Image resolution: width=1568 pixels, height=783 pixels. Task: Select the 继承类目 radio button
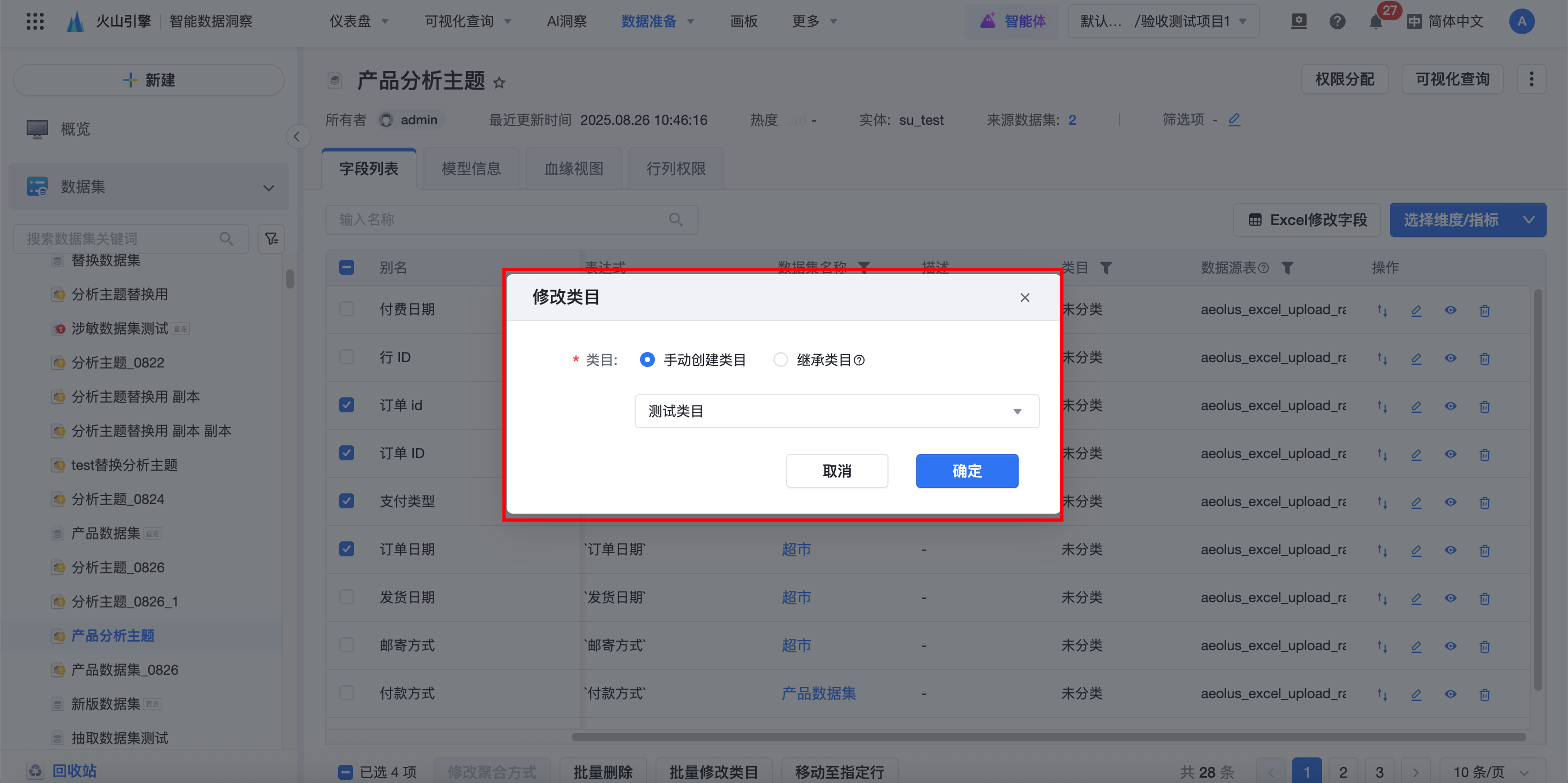[x=780, y=360]
